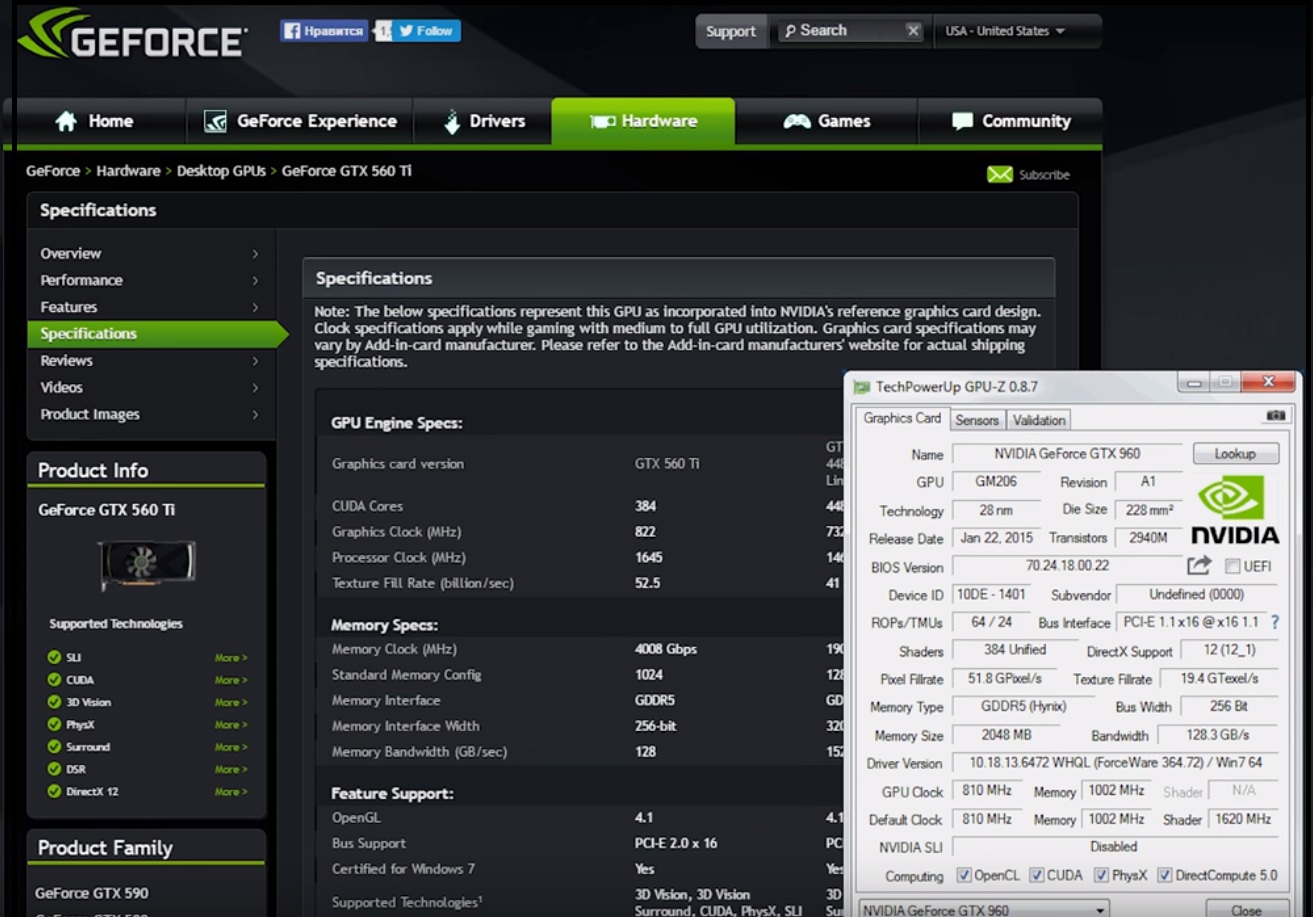Expand the Features sidebar item arrow
Image resolution: width=1313 pixels, height=917 pixels.
pyautogui.click(x=256, y=308)
